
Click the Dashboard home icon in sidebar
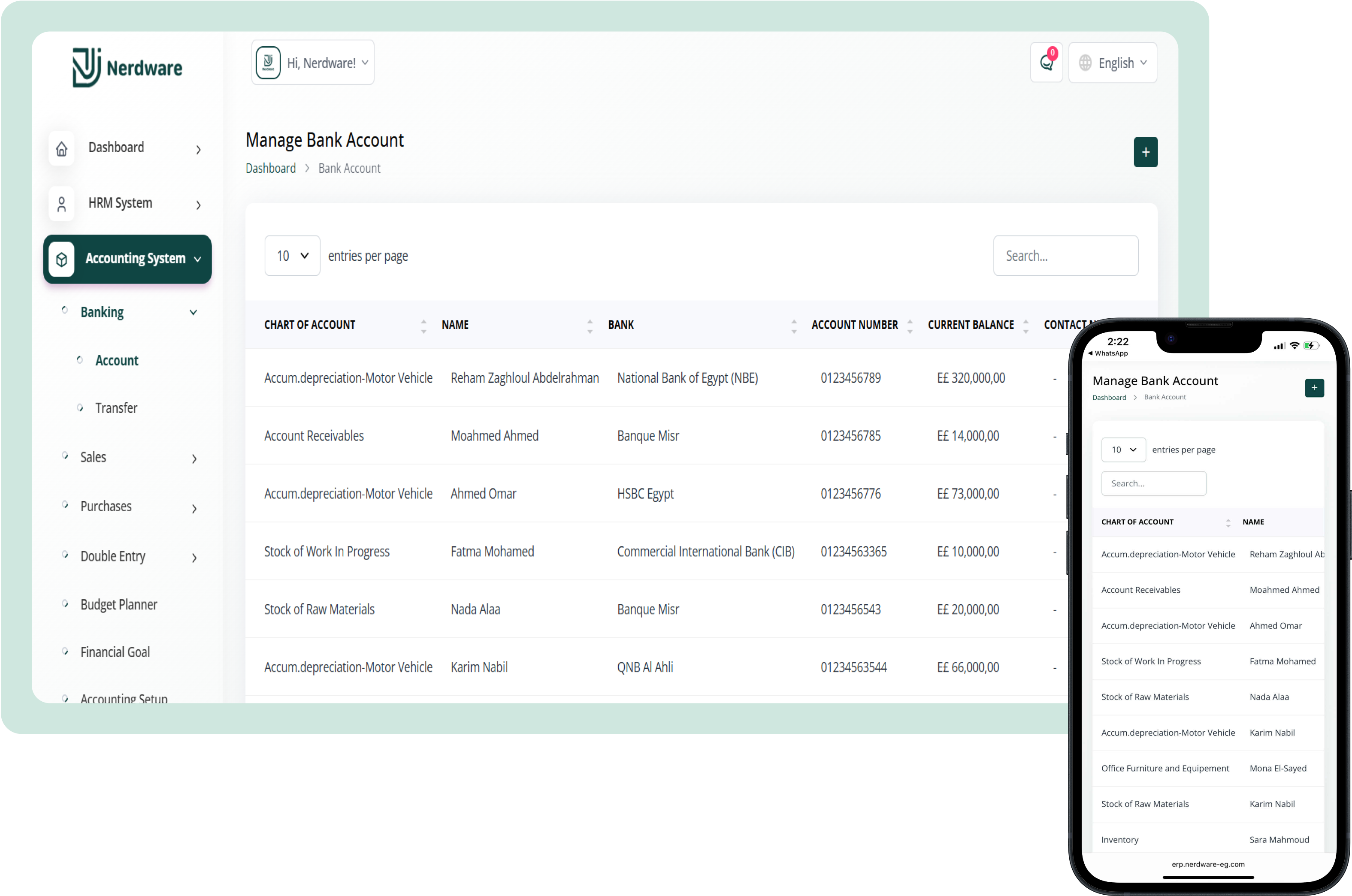pos(62,148)
